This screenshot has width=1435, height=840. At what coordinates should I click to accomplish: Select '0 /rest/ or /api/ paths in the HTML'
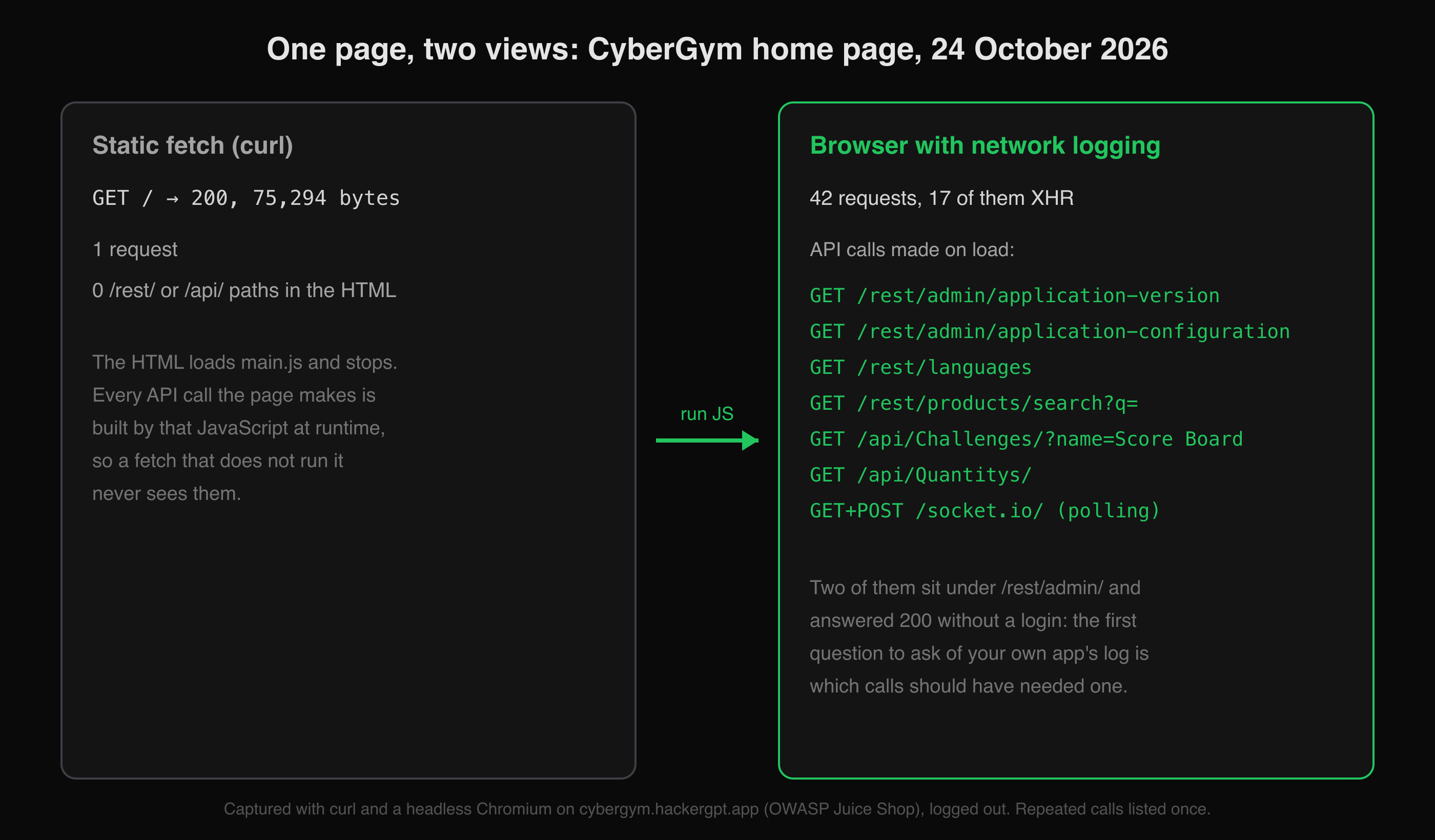coord(244,290)
